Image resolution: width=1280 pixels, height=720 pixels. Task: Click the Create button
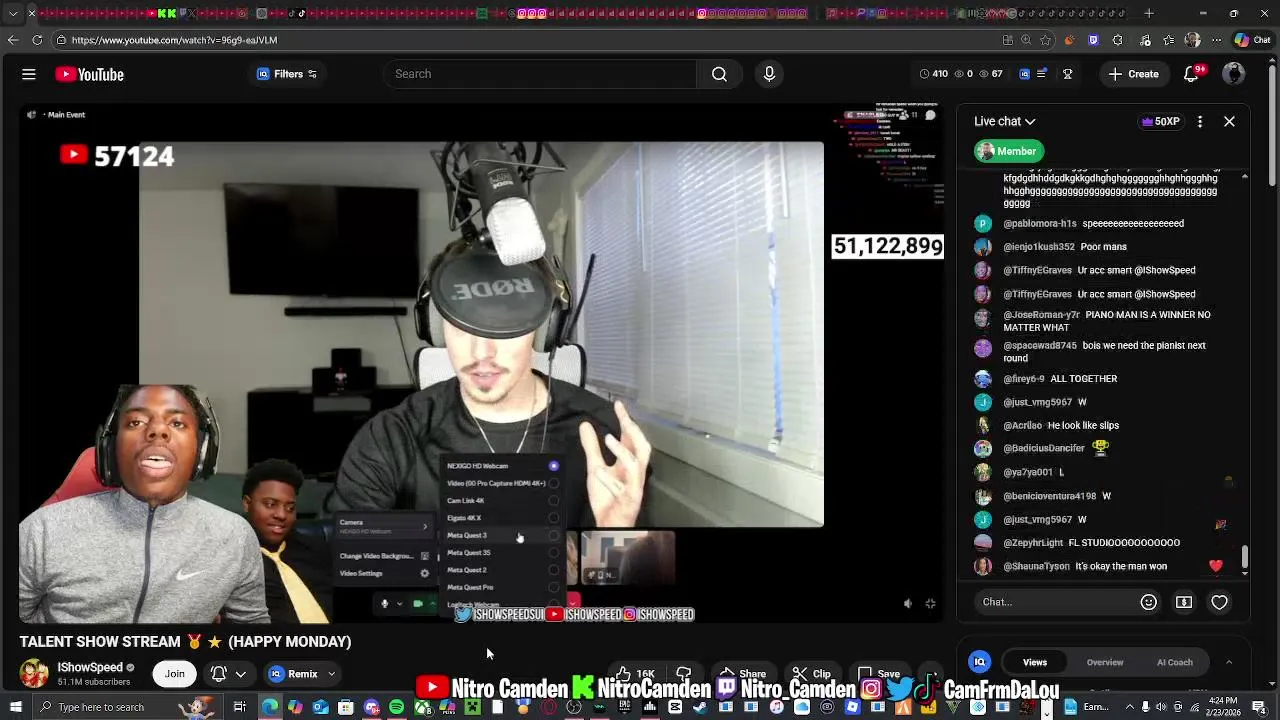(1134, 74)
